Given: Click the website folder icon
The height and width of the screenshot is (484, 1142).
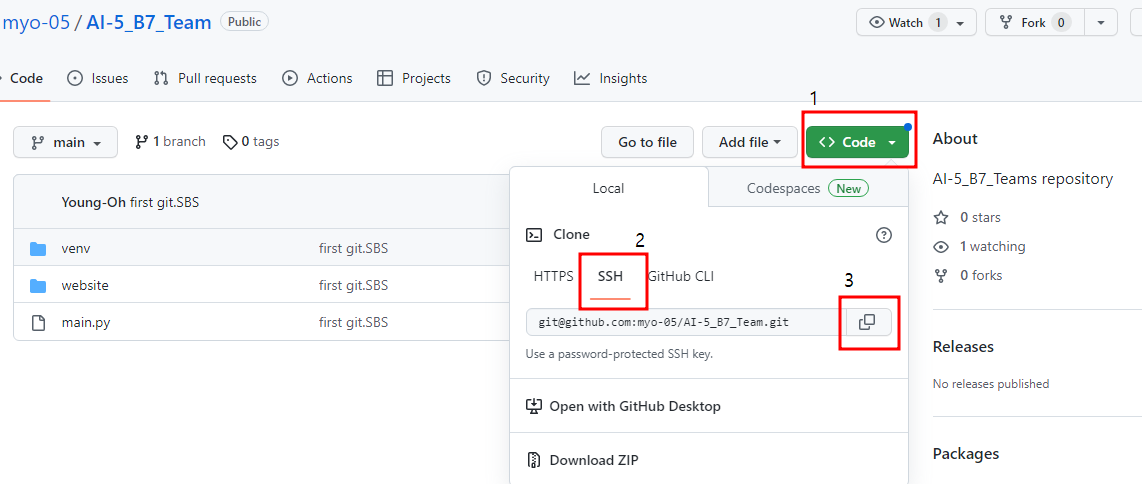Looking at the screenshot, I should [38, 286].
